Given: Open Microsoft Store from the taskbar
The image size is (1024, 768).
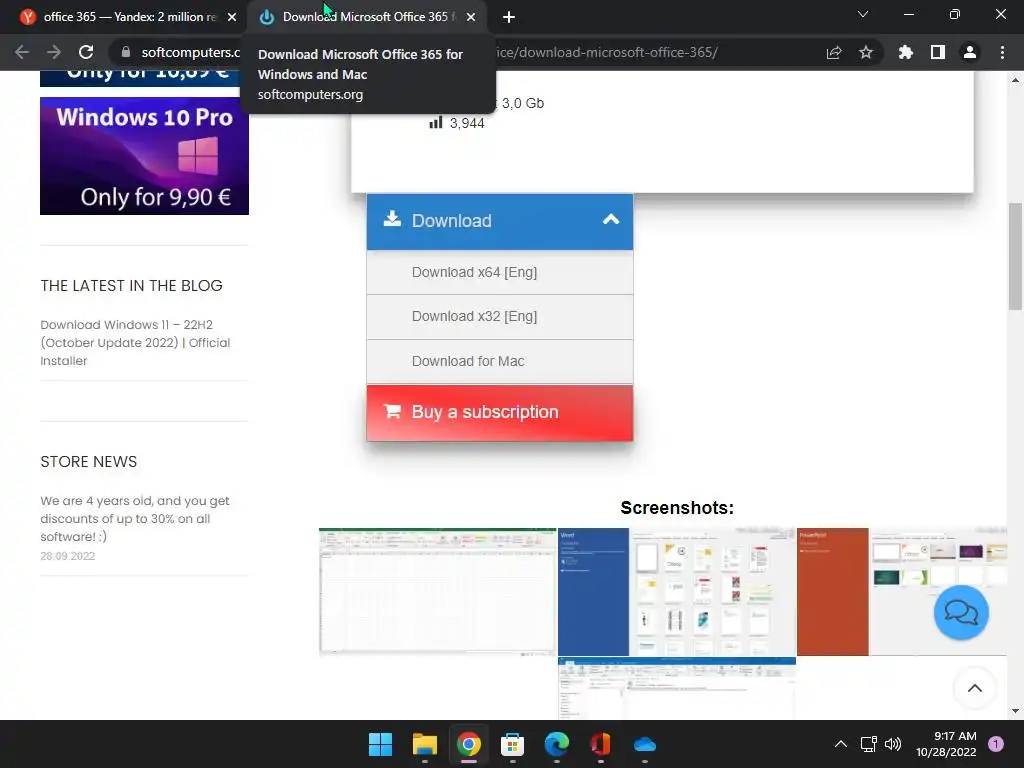Looking at the screenshot, I should pyautogui.click(x=513, y=744).
